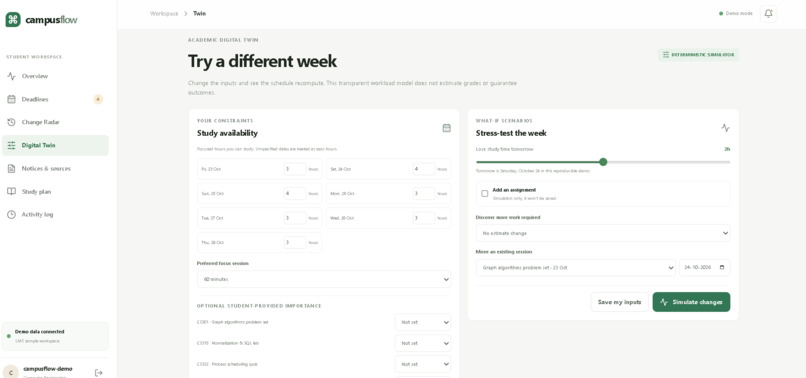Viewport: 806px width, 378px height.
Task: Go to Overview in the sidebar
Action: [x=55, y=76]
